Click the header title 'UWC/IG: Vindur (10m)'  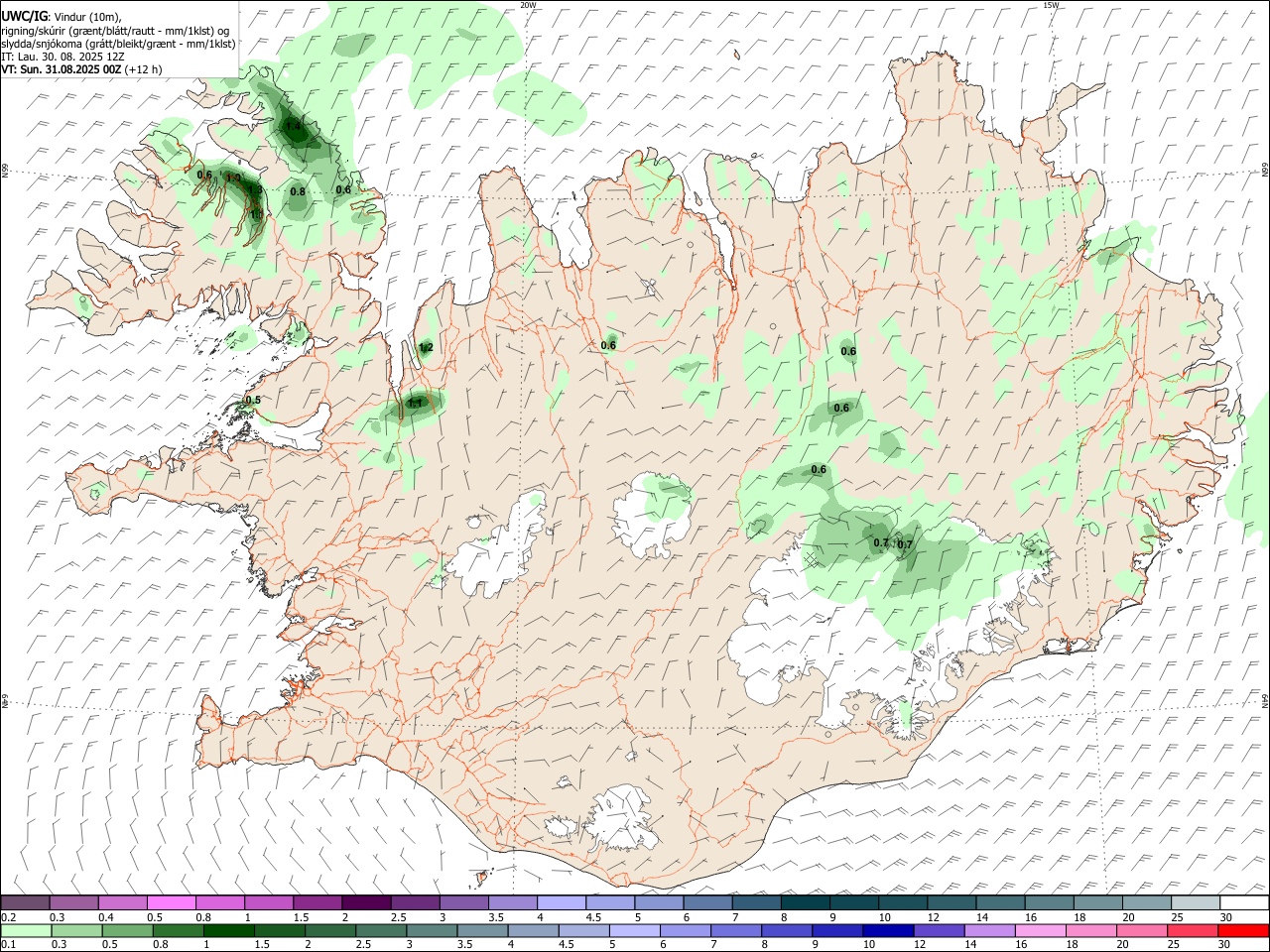click(x=62, y=17)
